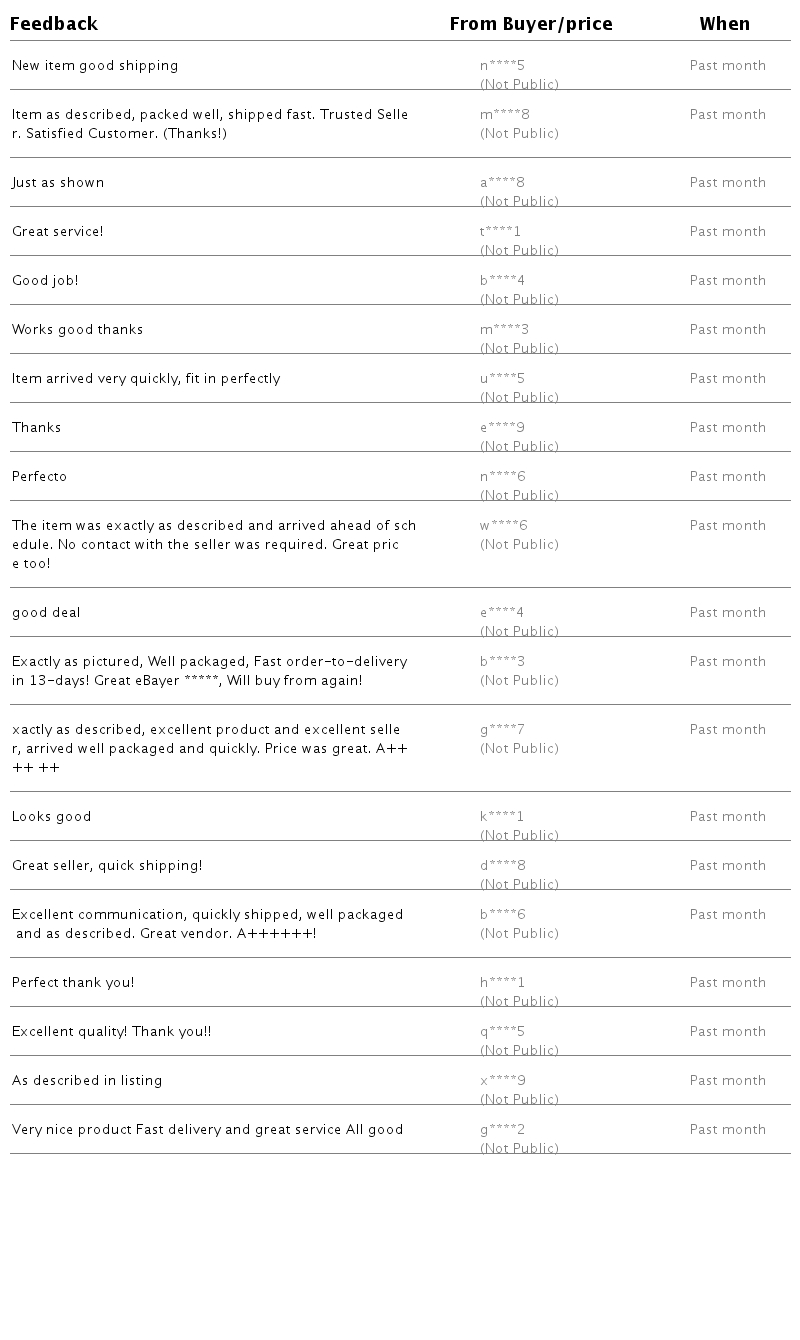
Task: Click the "Just as shown" feedback comment
Action: tap(58, 183)
